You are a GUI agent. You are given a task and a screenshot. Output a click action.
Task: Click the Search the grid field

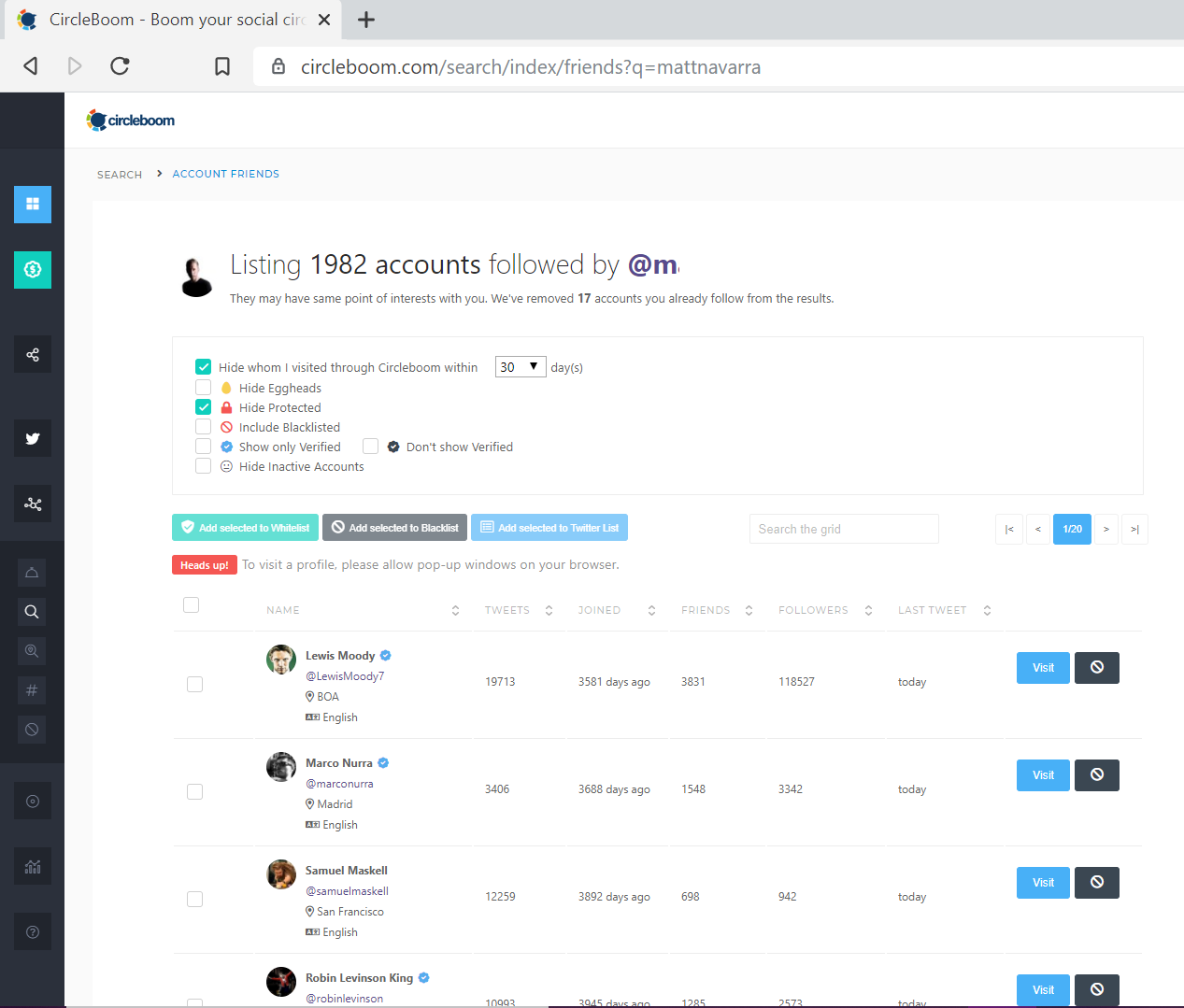pos(844,529)
